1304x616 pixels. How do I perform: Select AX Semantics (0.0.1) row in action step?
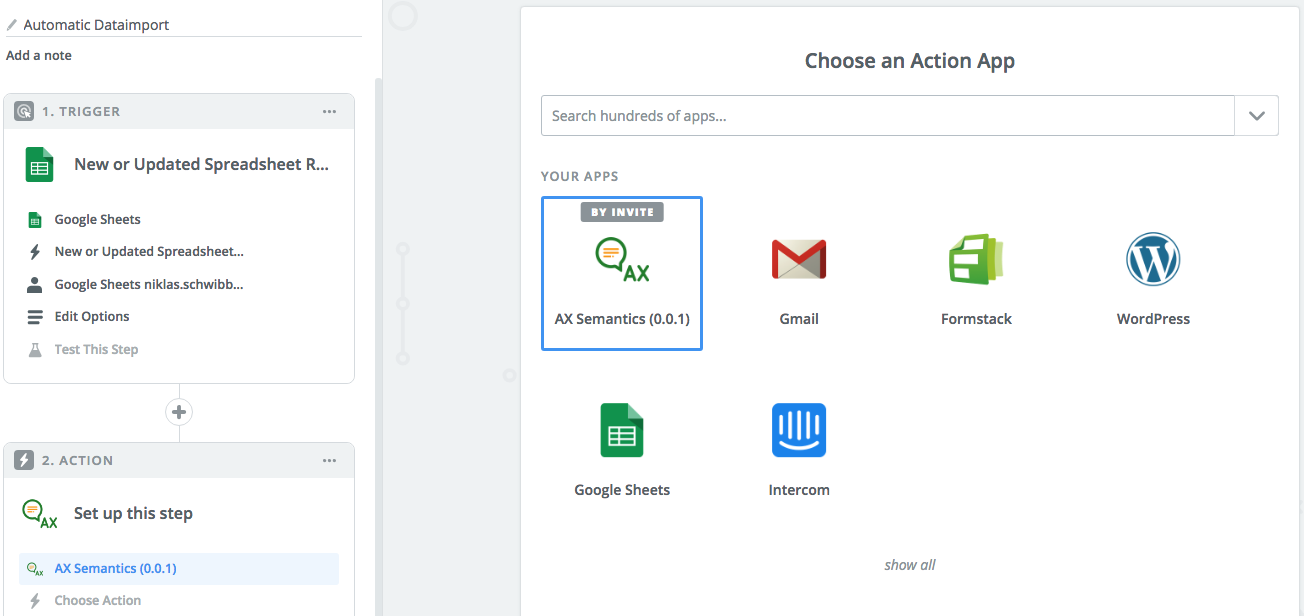click(179, 569)
